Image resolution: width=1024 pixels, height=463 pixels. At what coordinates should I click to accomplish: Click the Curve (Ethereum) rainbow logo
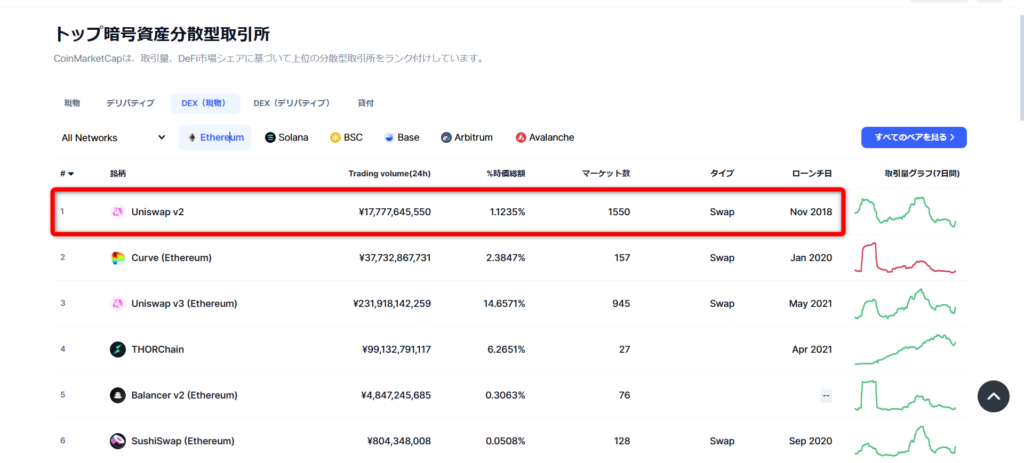pyautogui.click(x=118, y=258)
